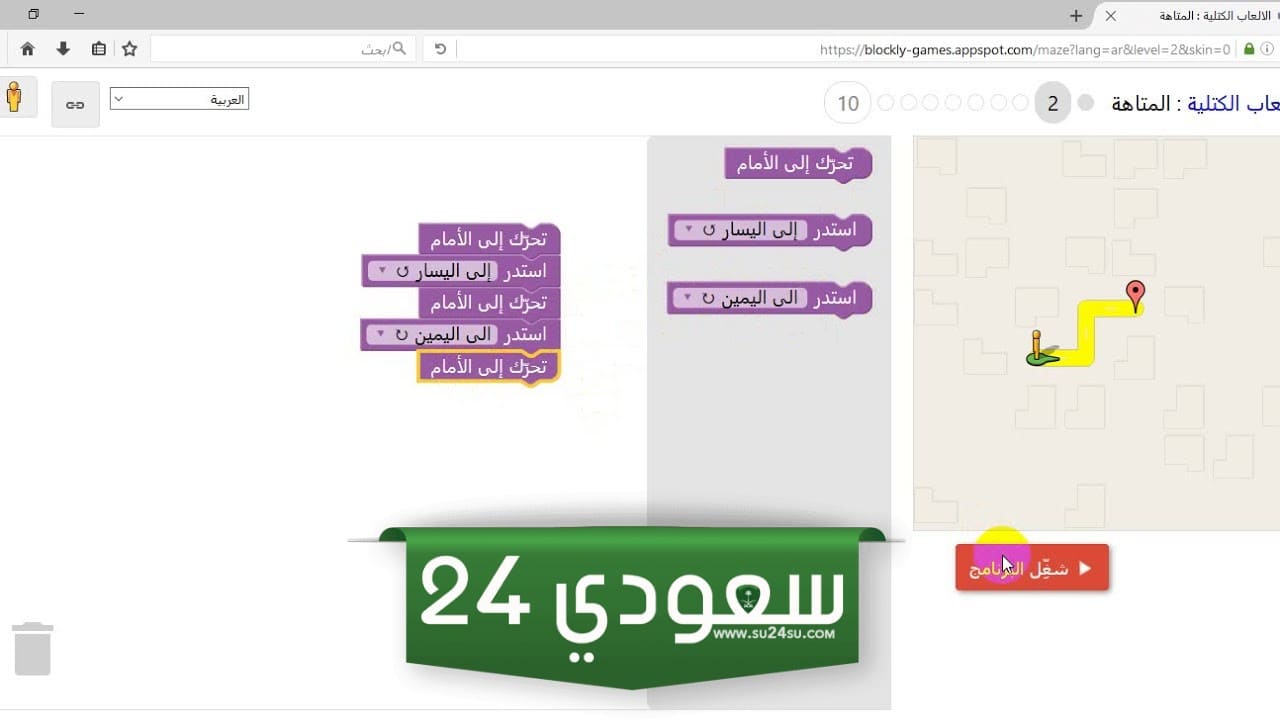Select the highlighted last تحرّك إلى الأمام block
The image size is (1280, 720).
pos(488,367)
